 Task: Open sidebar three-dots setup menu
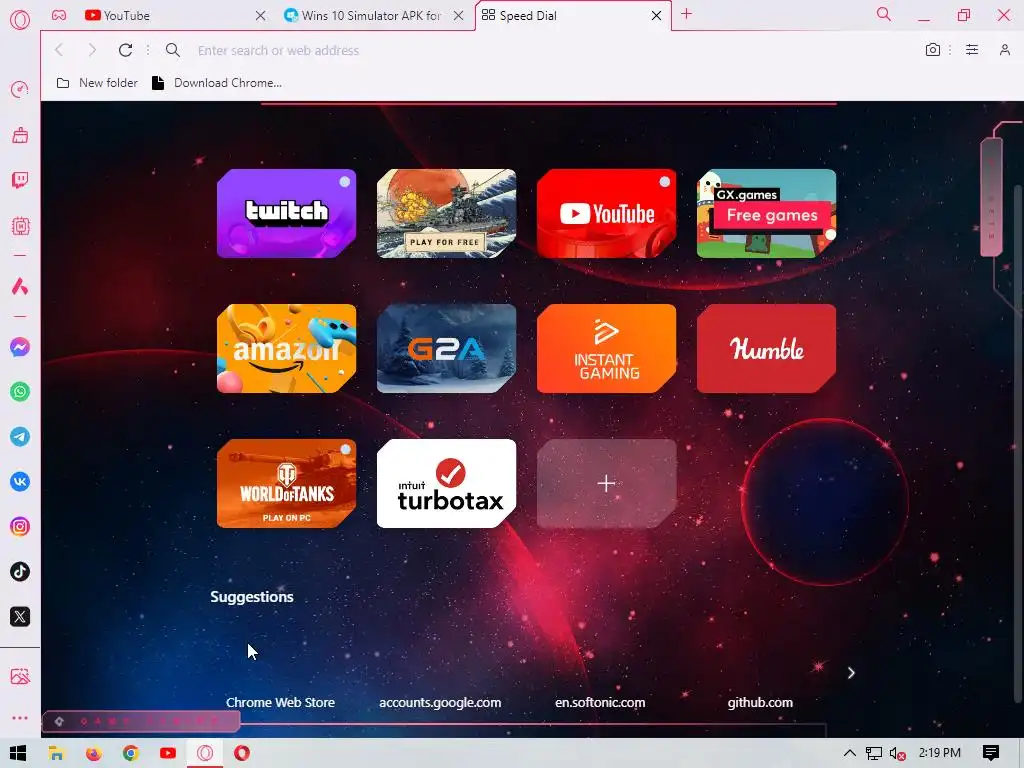20,718
